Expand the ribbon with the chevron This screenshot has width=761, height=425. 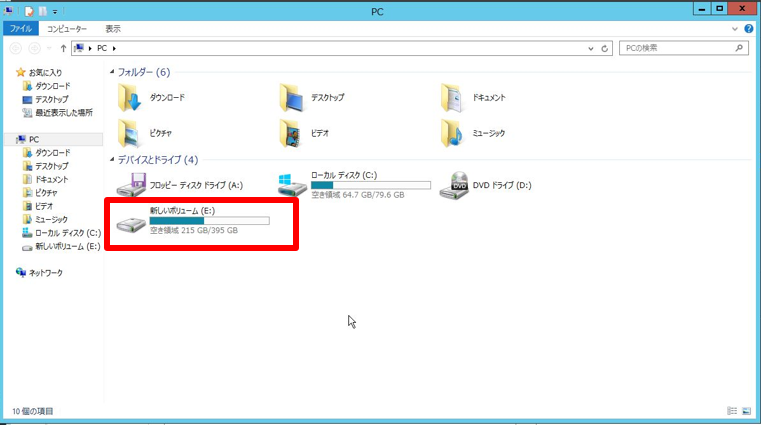[x=736, y=29]
